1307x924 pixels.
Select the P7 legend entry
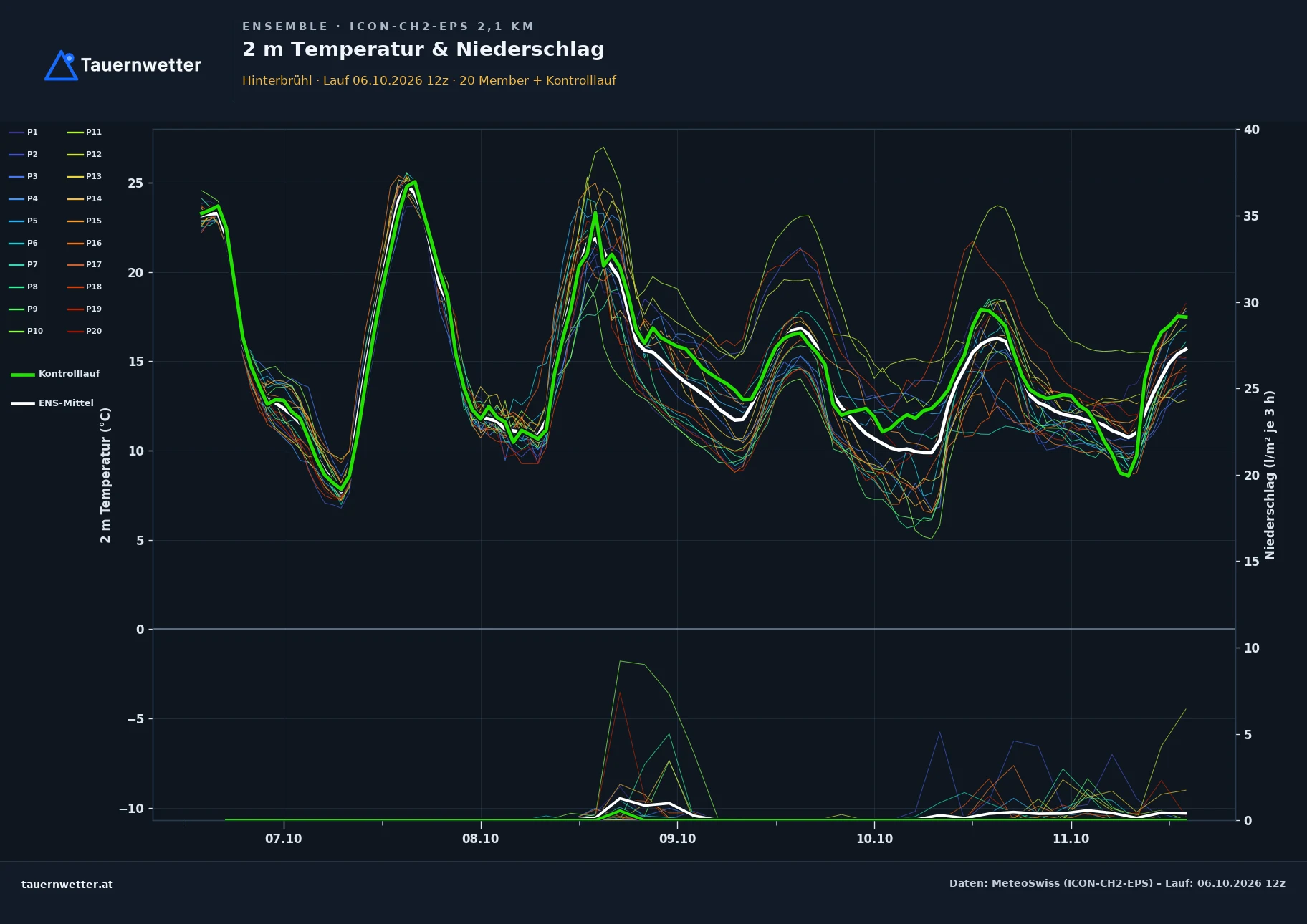[24, 264]
